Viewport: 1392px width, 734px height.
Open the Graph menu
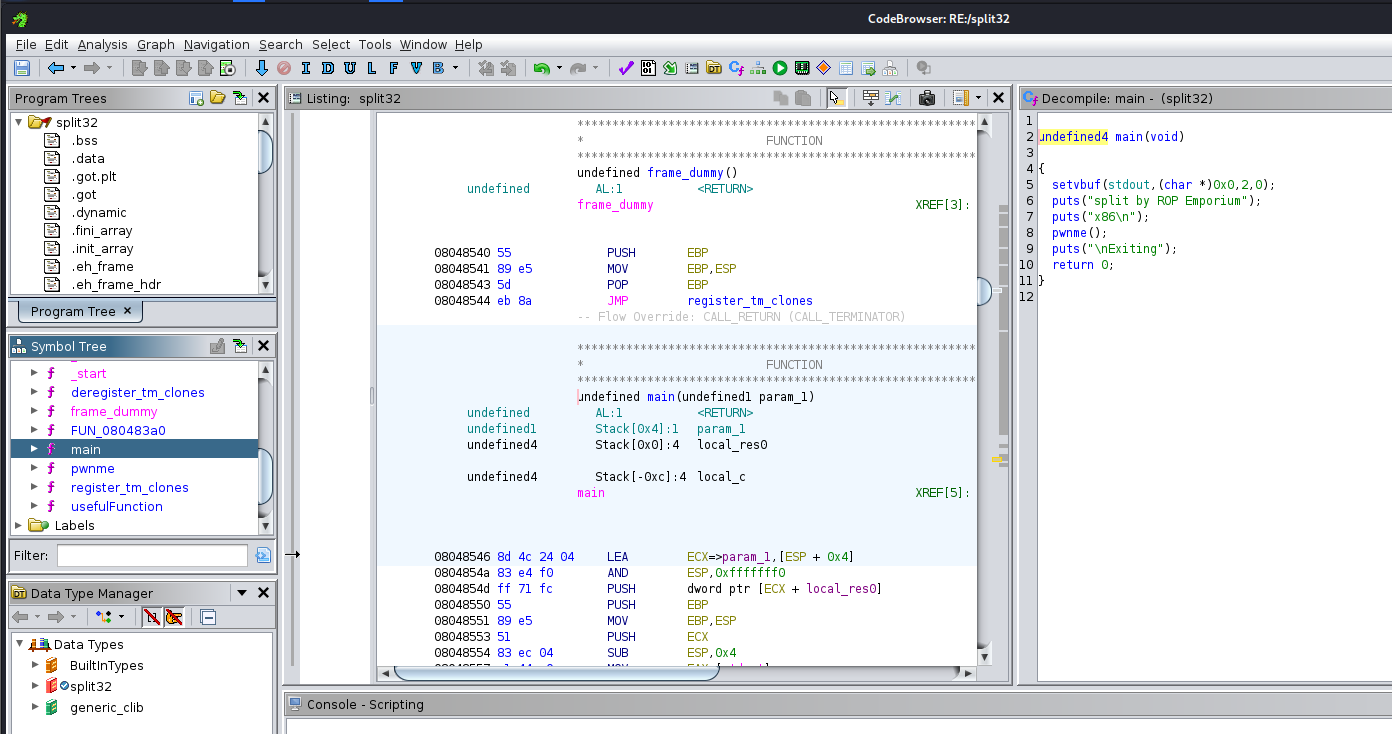tap(156, 44)
